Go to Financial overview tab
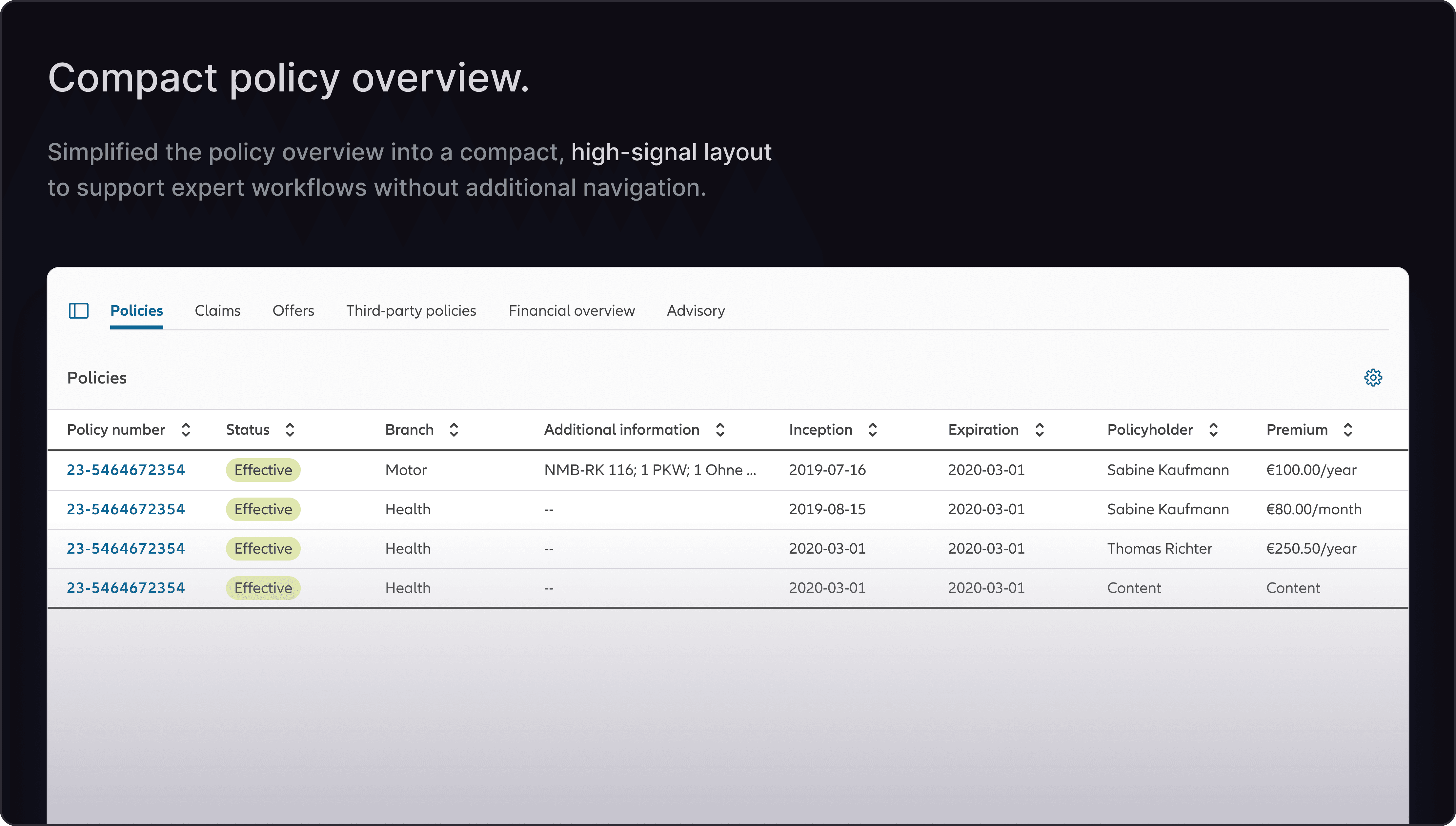Viewport: 1456px width, 826px height. [571, 310]
